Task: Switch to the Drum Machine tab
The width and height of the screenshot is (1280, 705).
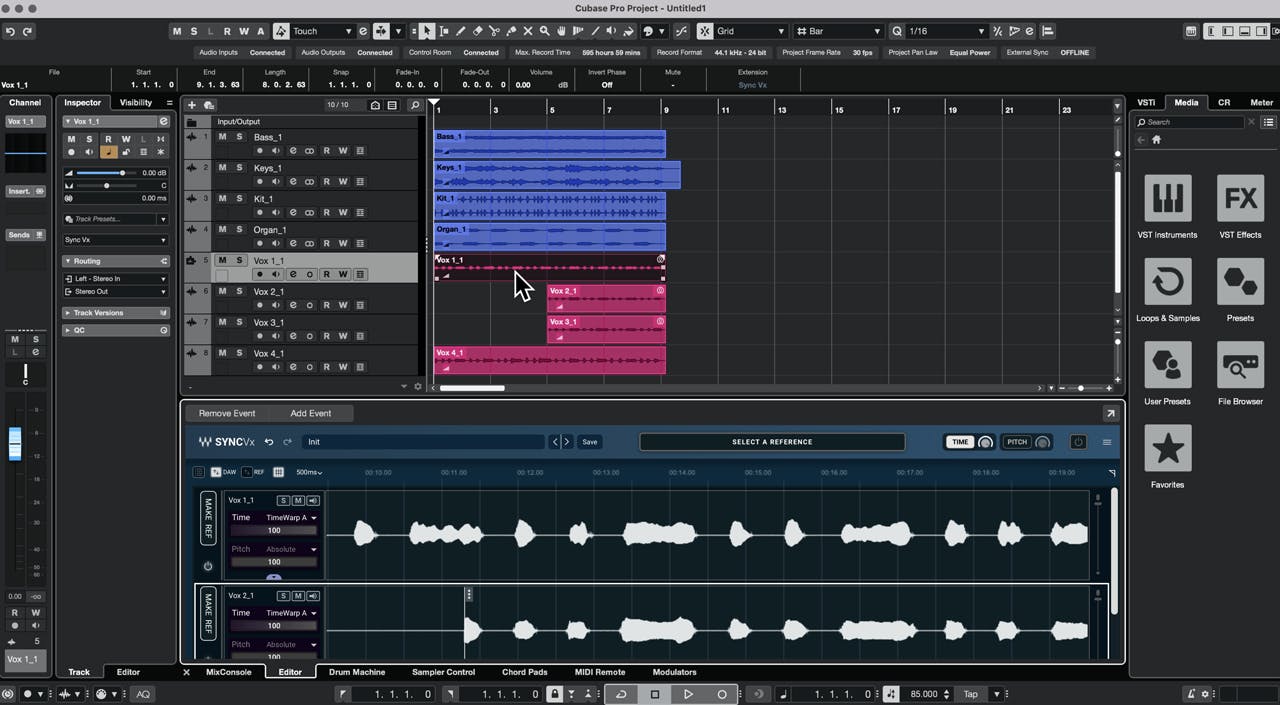Action: 357,672
